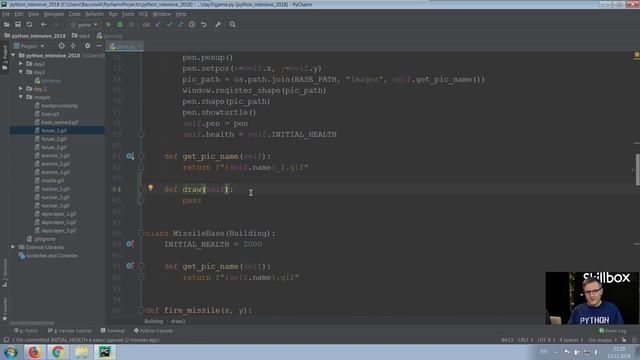Hide the Project panel with minus icon
This screenshot has width=640, height=360.
pos(99,46)
